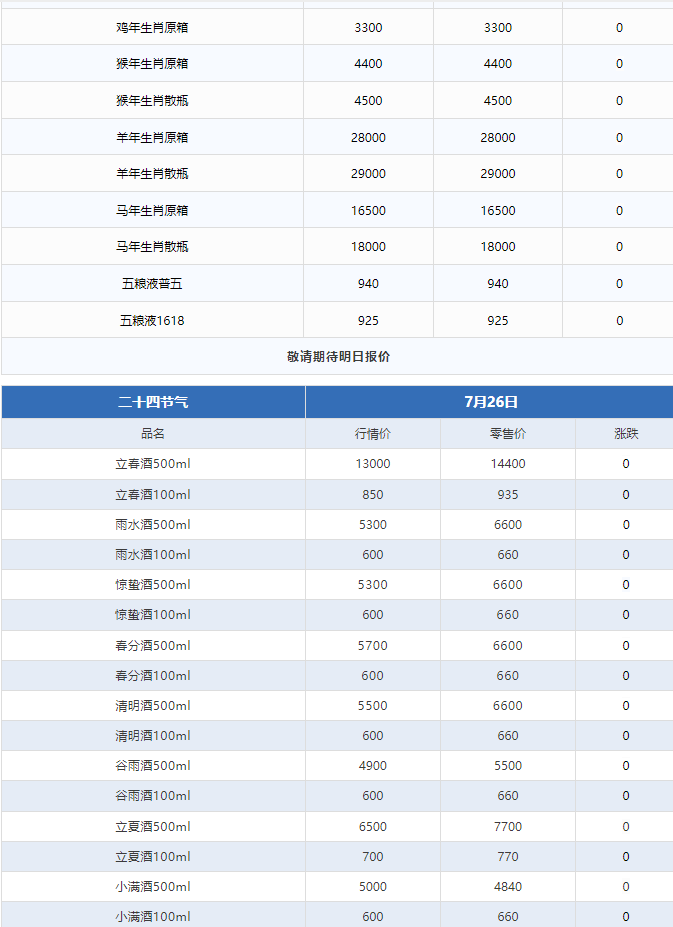Screen dimensions: 673x927
Task: Click the 二十四节气 table header
Action: coord(153,402)
